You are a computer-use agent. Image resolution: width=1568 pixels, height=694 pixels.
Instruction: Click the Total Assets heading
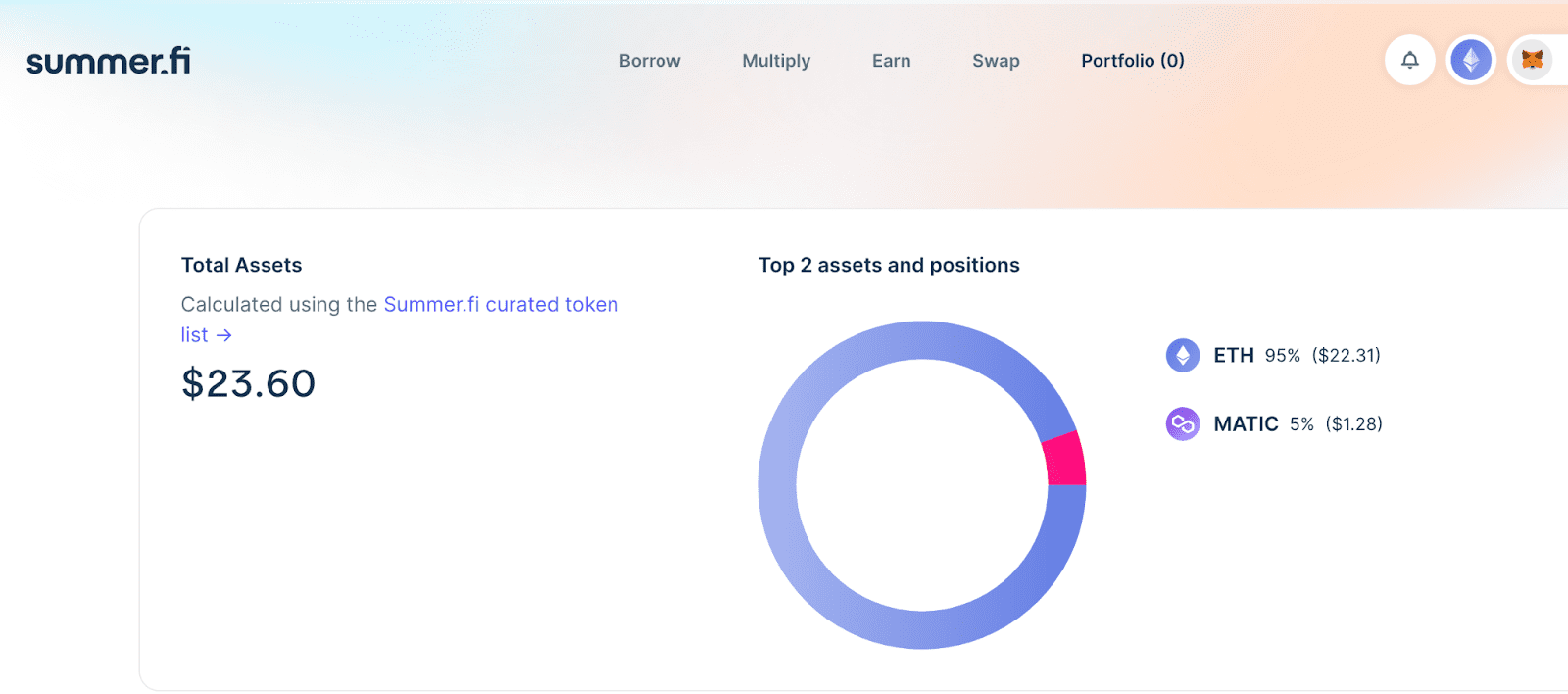click(x=242, y=265)
